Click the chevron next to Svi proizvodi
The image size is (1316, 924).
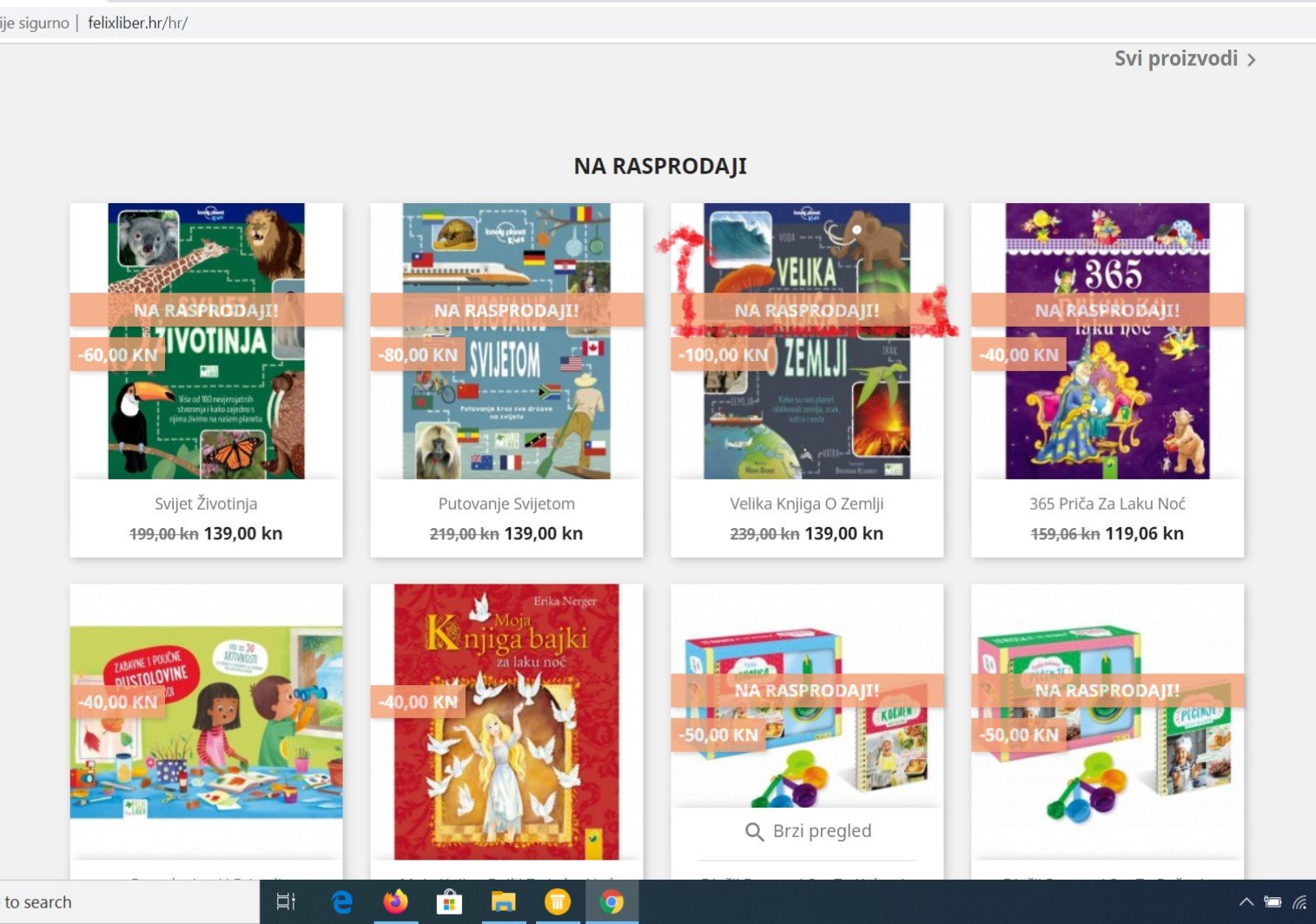1251,60
